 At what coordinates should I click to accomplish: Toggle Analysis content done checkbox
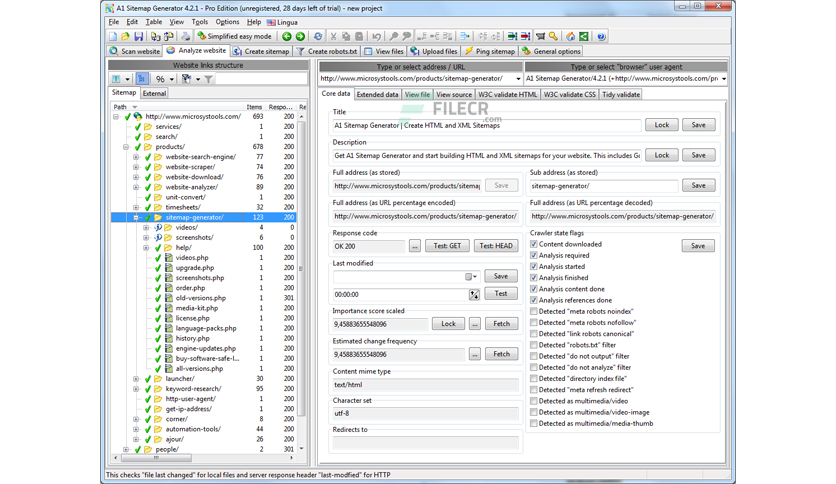pyautogui.click(x=534, y=289)
